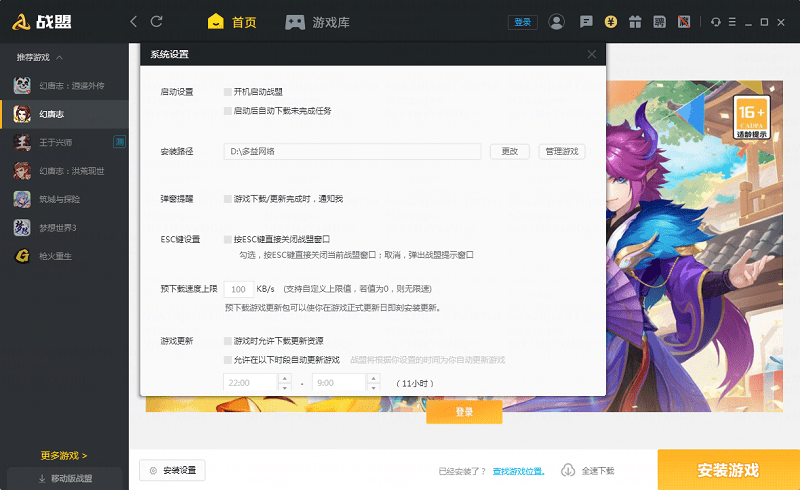800x490 pixels.
Task: Click the customer service headset icon
Action: tap(716, 21)
